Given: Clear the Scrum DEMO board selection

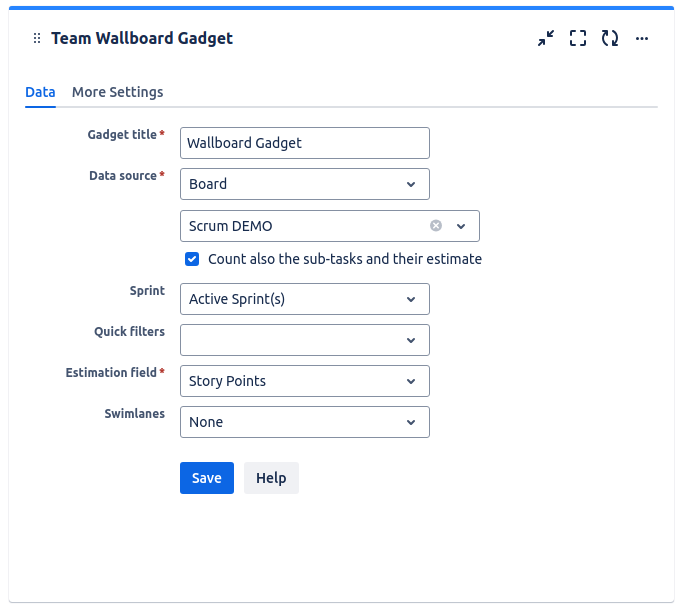Looking at the screenshot, I should tap(436, 226).
